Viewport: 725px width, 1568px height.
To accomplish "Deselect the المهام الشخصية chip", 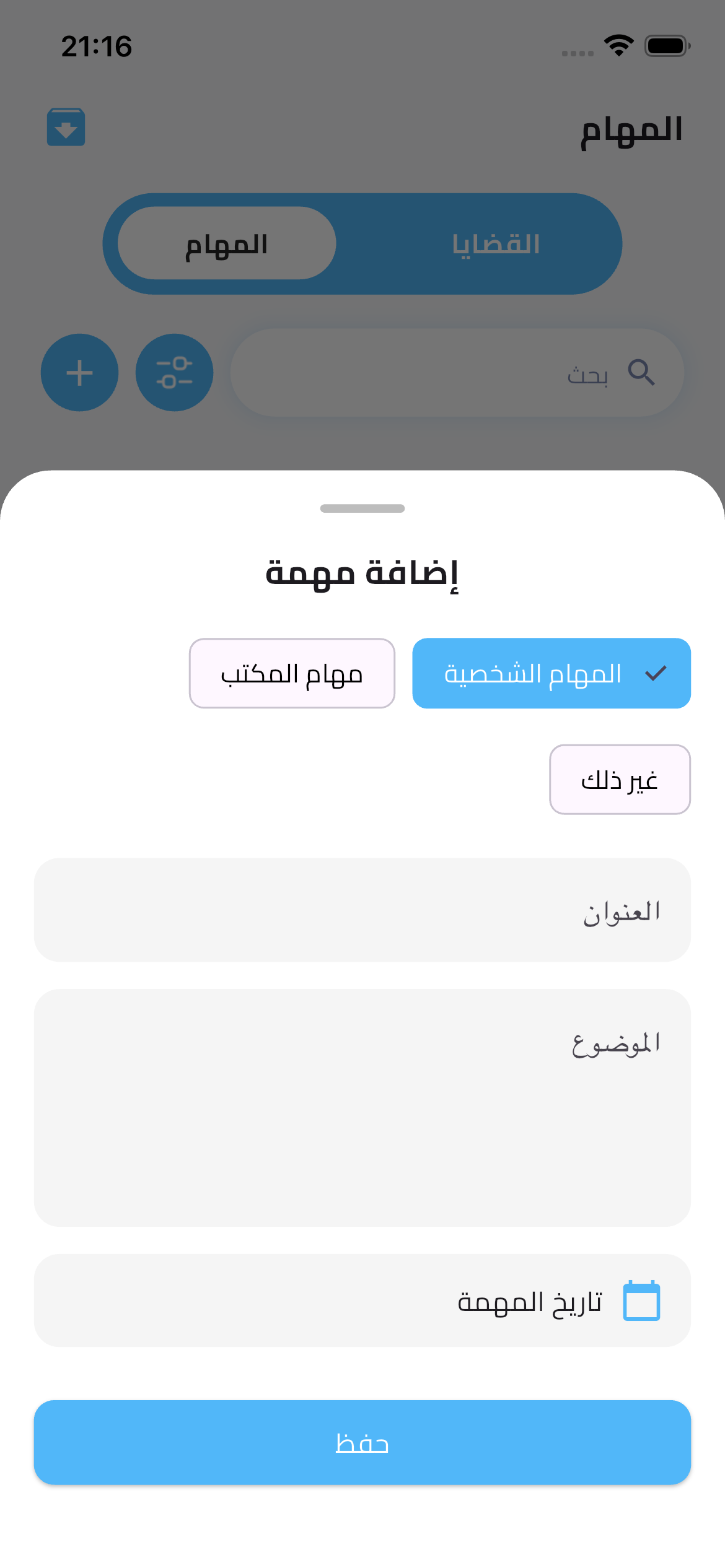I will pos(551,673).
